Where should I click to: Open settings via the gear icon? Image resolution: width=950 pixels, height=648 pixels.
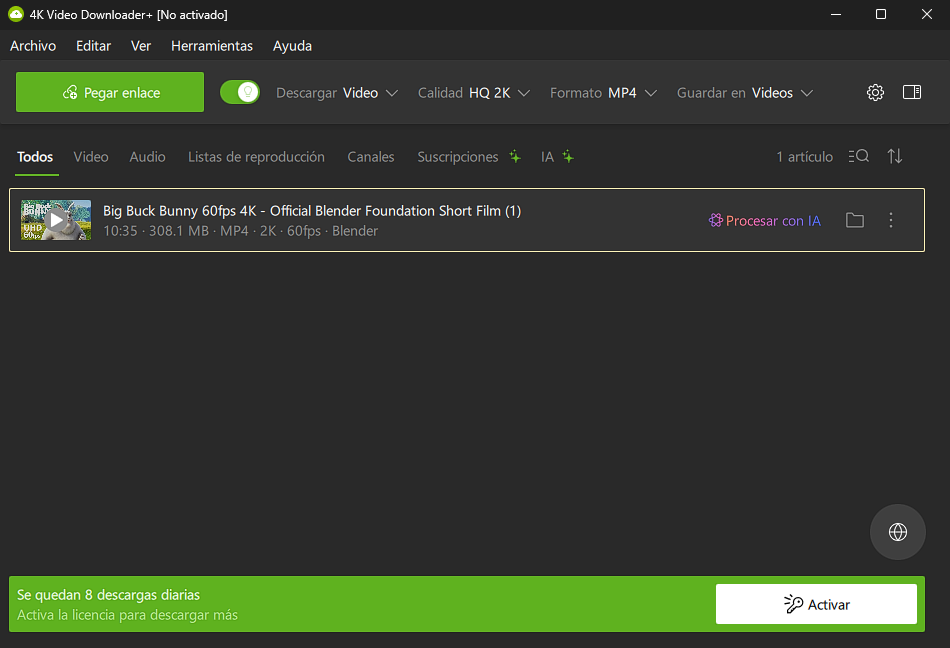coord(875,92)
